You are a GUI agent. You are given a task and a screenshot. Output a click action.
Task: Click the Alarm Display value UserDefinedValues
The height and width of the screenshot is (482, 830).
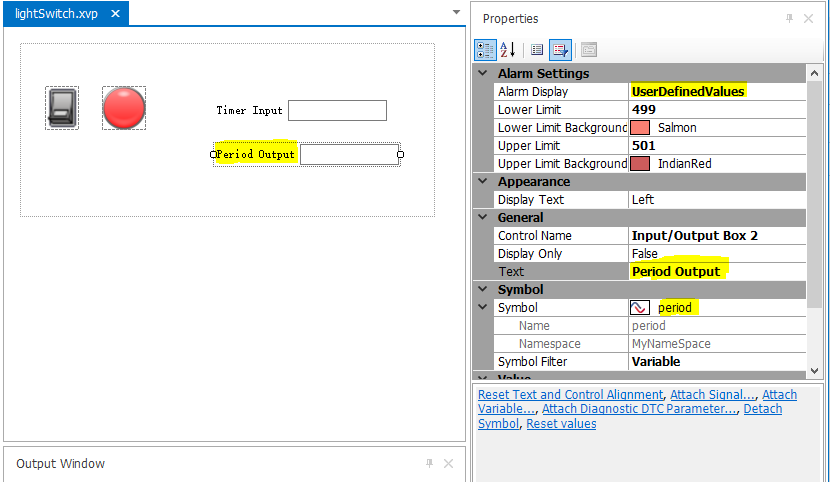click(x=688, y=92)
